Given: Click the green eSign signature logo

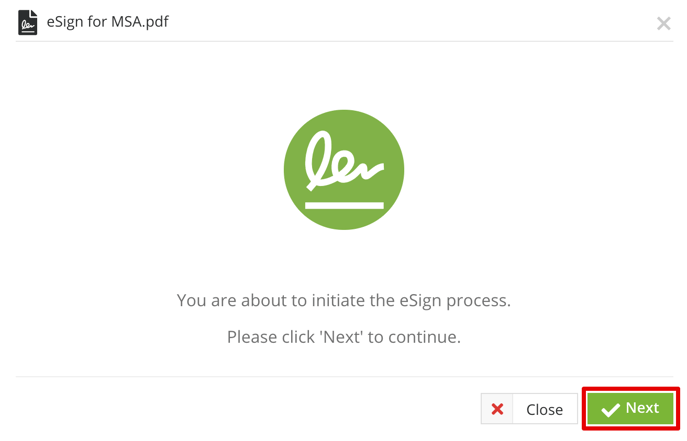Looking at the screenshot, I should [x=344, y=169].
